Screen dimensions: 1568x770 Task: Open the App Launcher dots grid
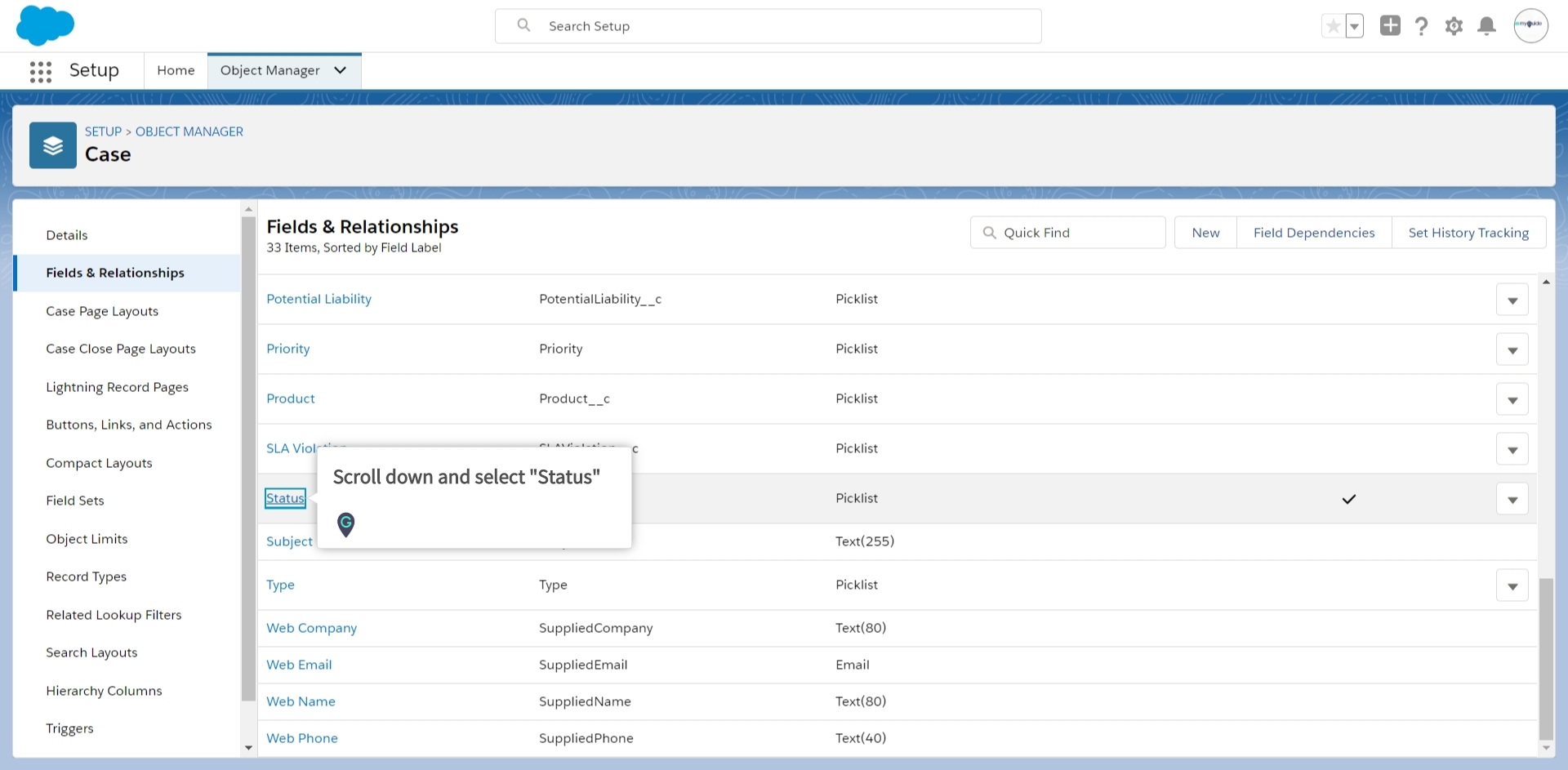click(41, 72)
